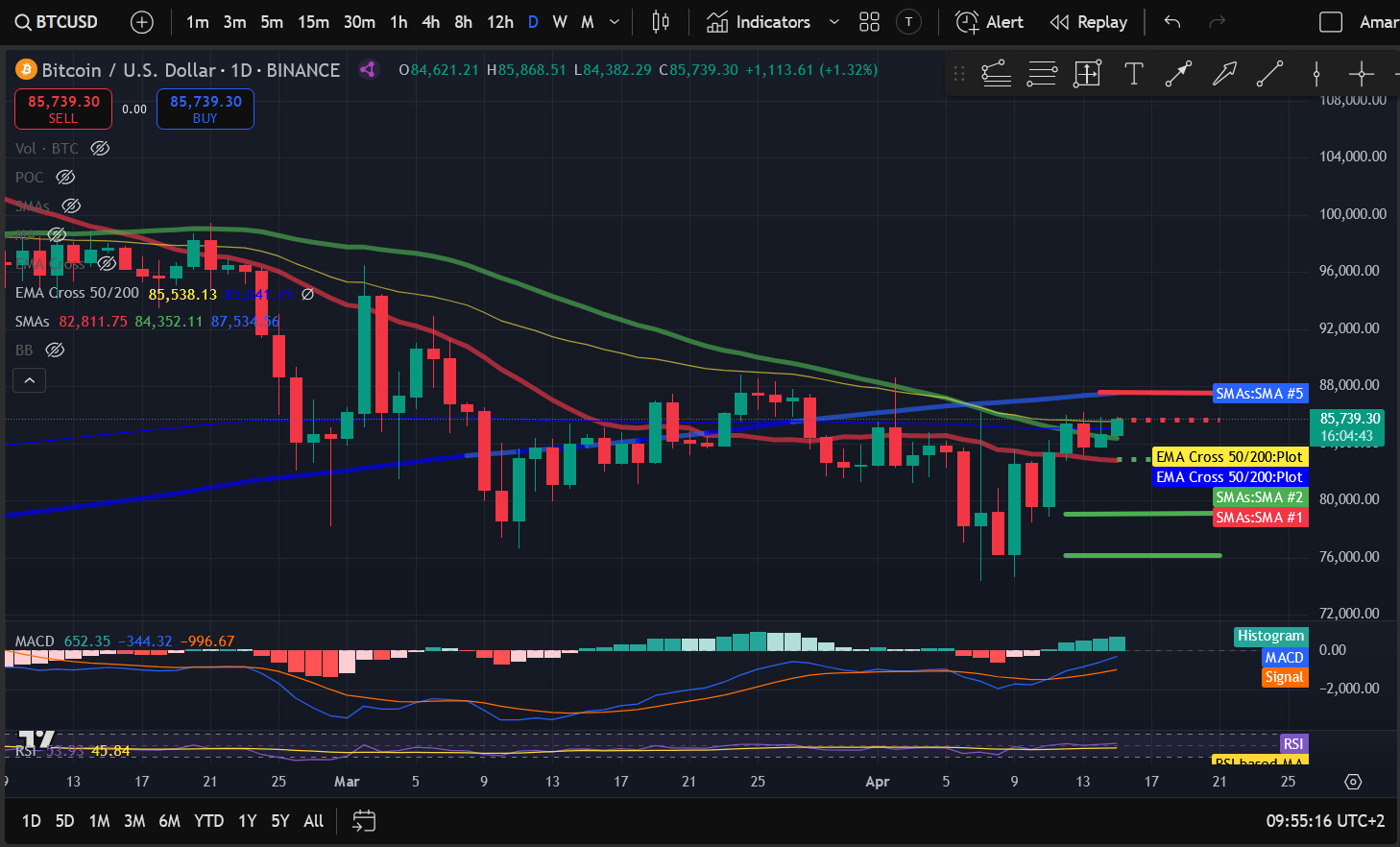Select the vertical line tool
The image size is (1400, 847).
pyautogui.click(x=1316, y=74)
